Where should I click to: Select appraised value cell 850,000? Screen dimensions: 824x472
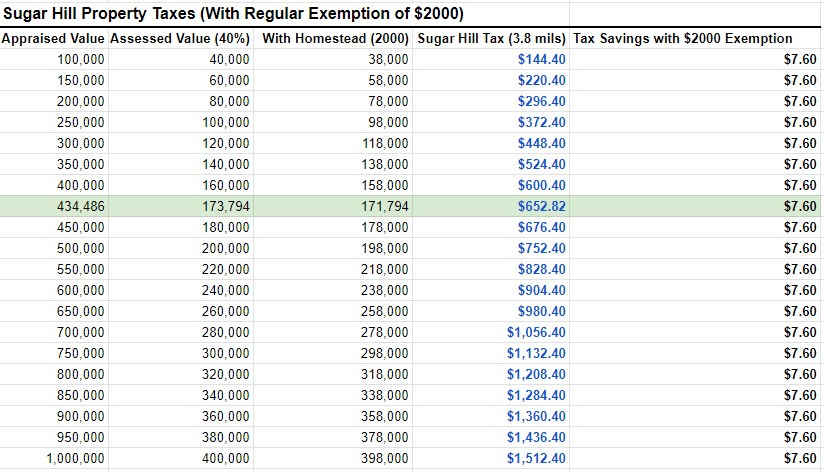pyautogui.click(x=81, y=396)
